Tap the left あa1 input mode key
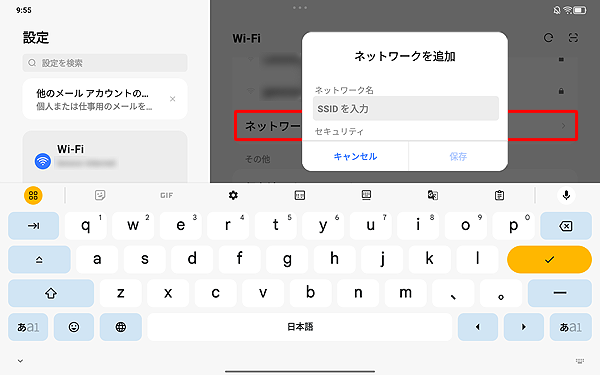Screen dimensions: 600x375 [28, 327]
